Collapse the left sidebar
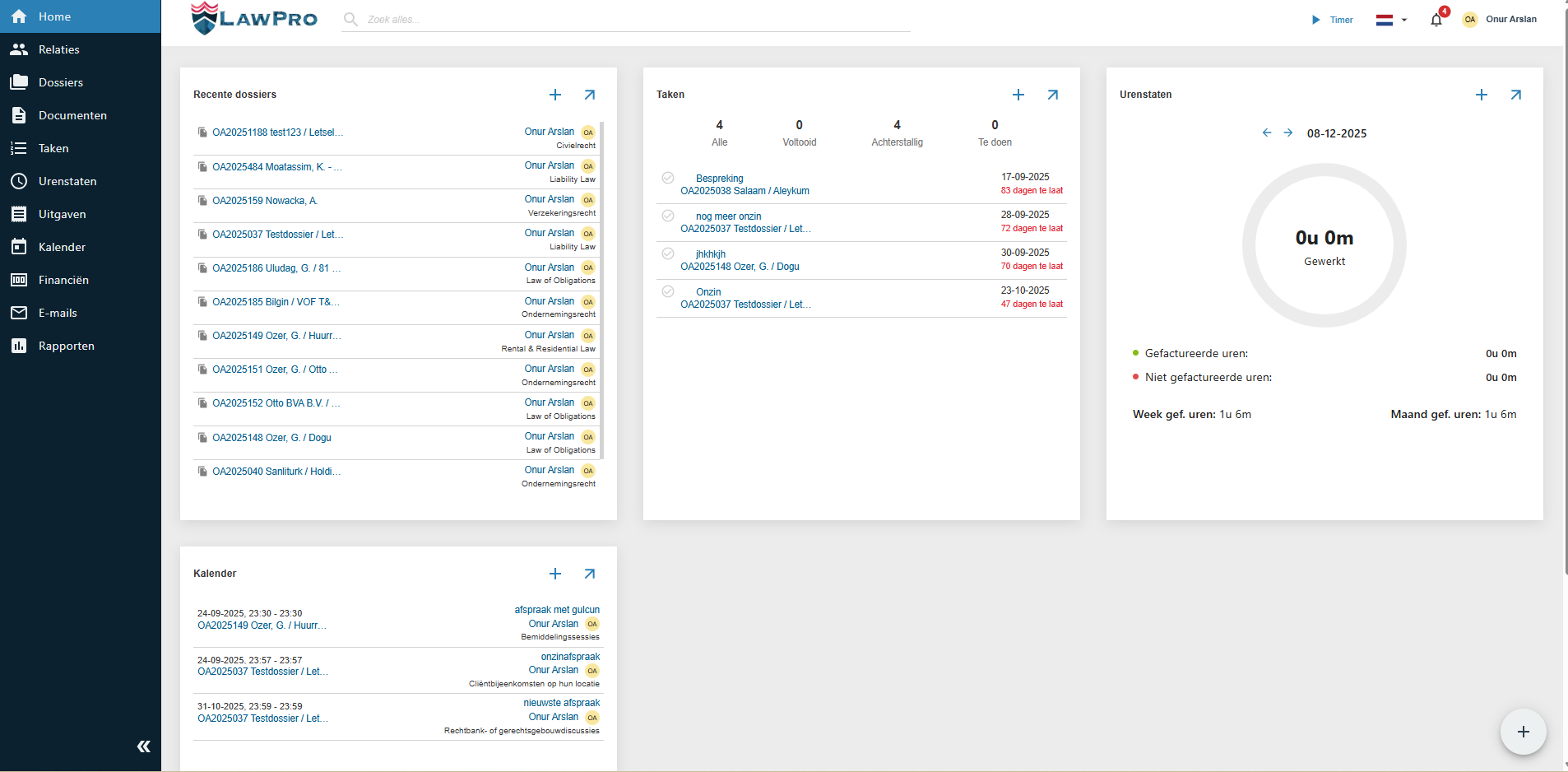1568x772 pixels. coord(143,746)
